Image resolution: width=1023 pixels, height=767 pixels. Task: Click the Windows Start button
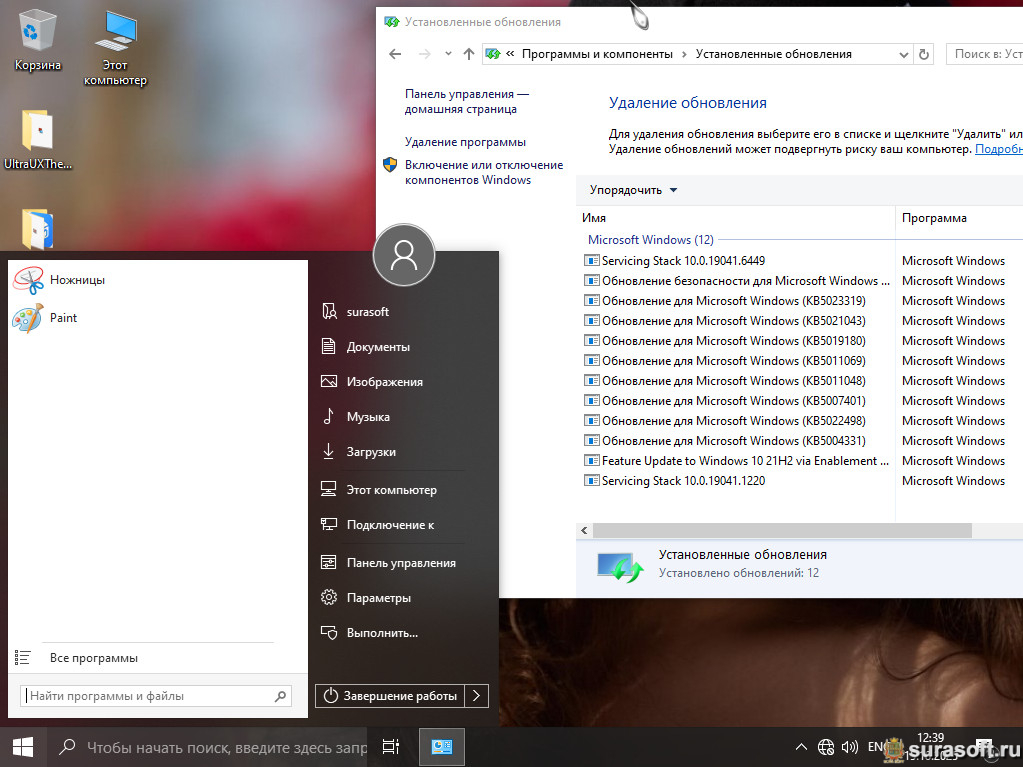[22, 747]
